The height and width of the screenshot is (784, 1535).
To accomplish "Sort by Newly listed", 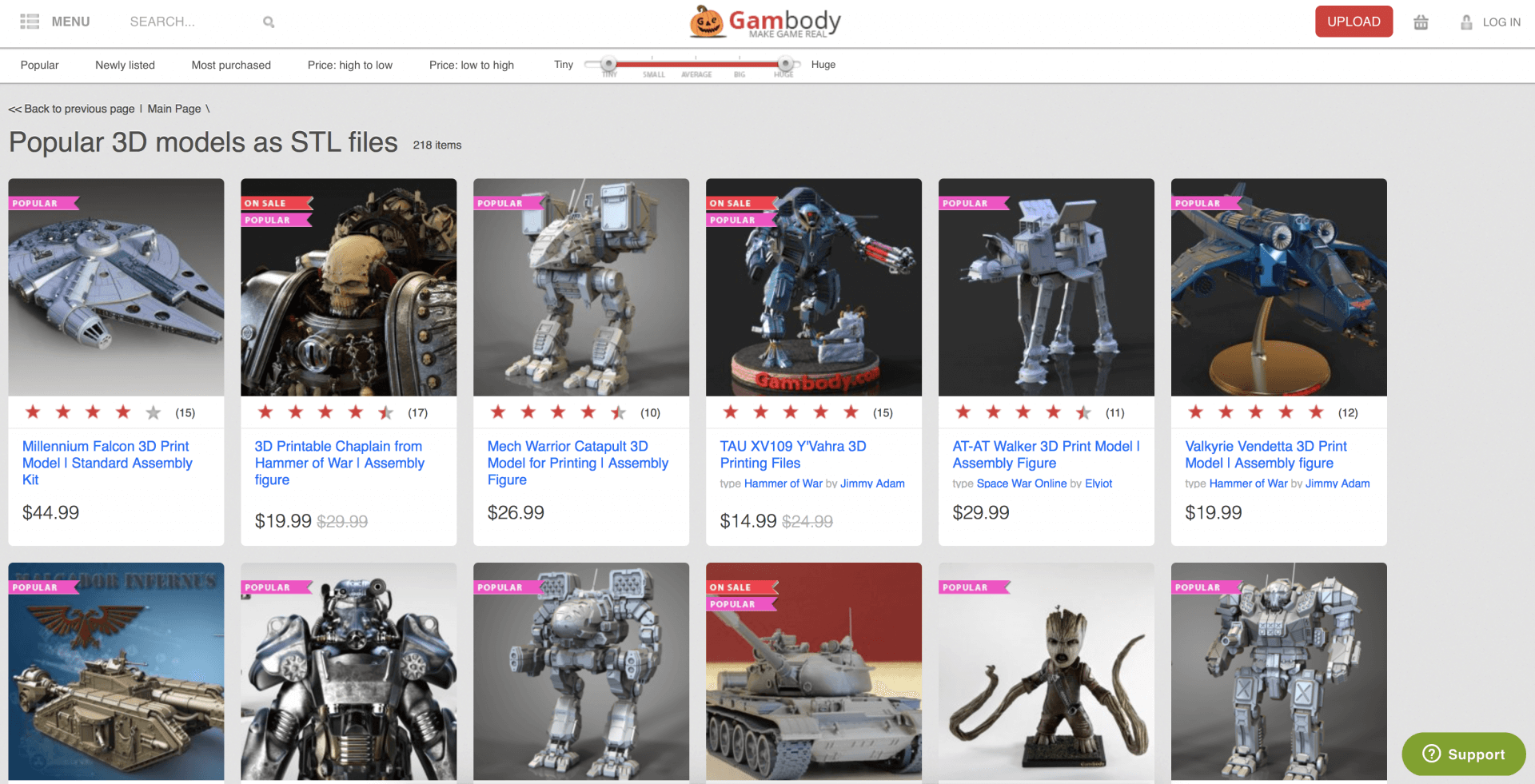I will point(125,65).
